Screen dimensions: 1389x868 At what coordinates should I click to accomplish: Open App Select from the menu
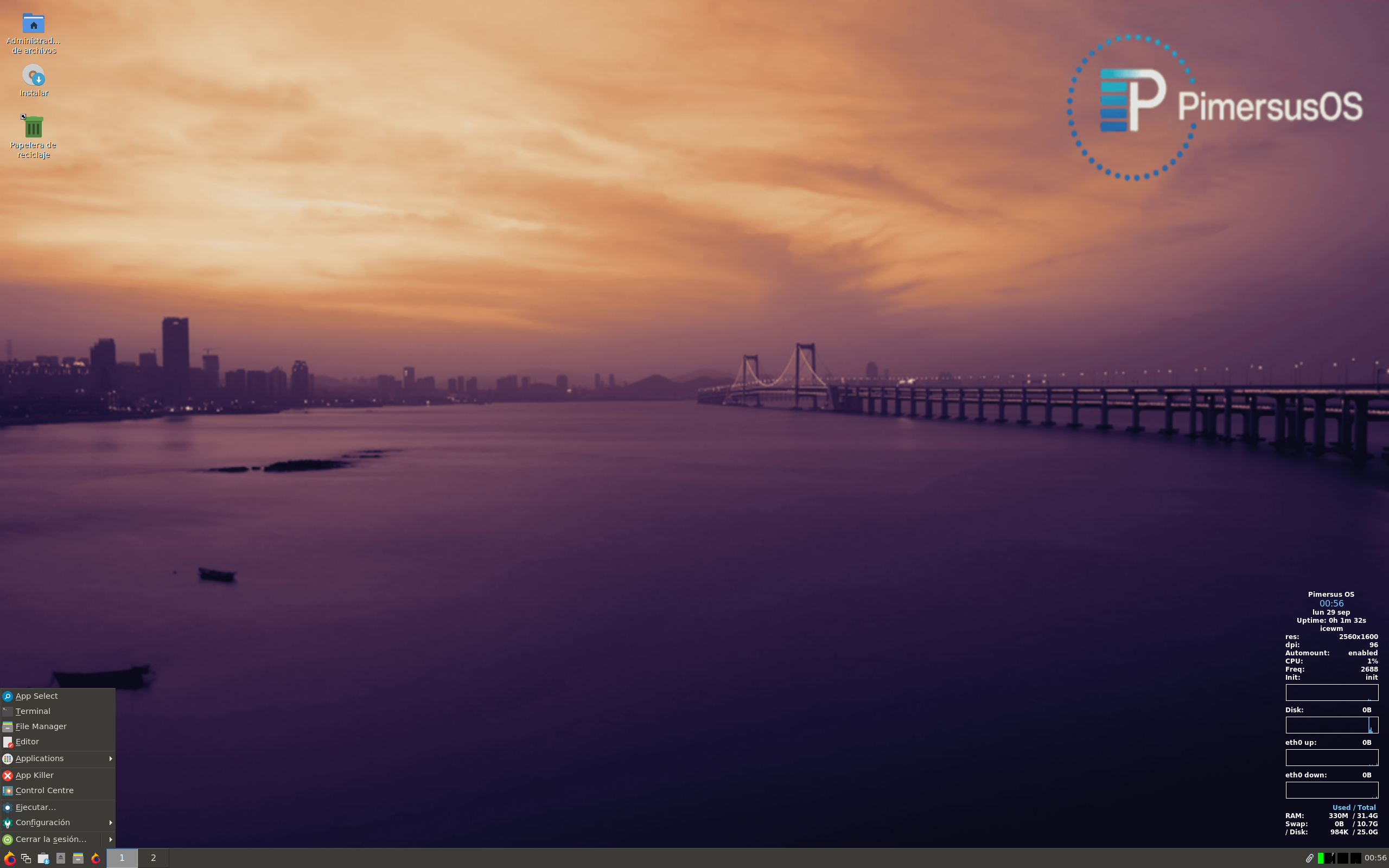point(58,696)
